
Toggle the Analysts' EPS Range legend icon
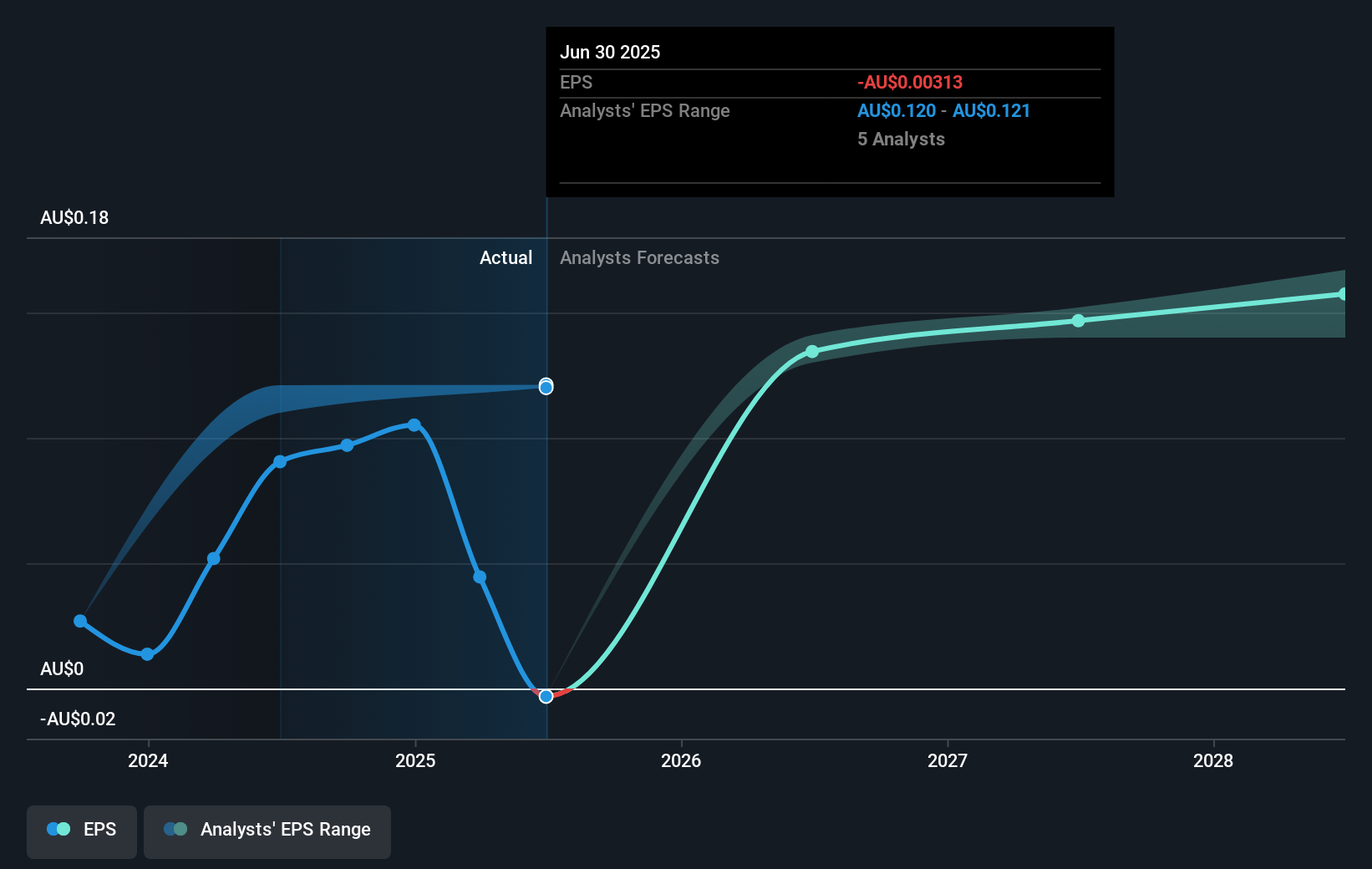coord(175,828)
